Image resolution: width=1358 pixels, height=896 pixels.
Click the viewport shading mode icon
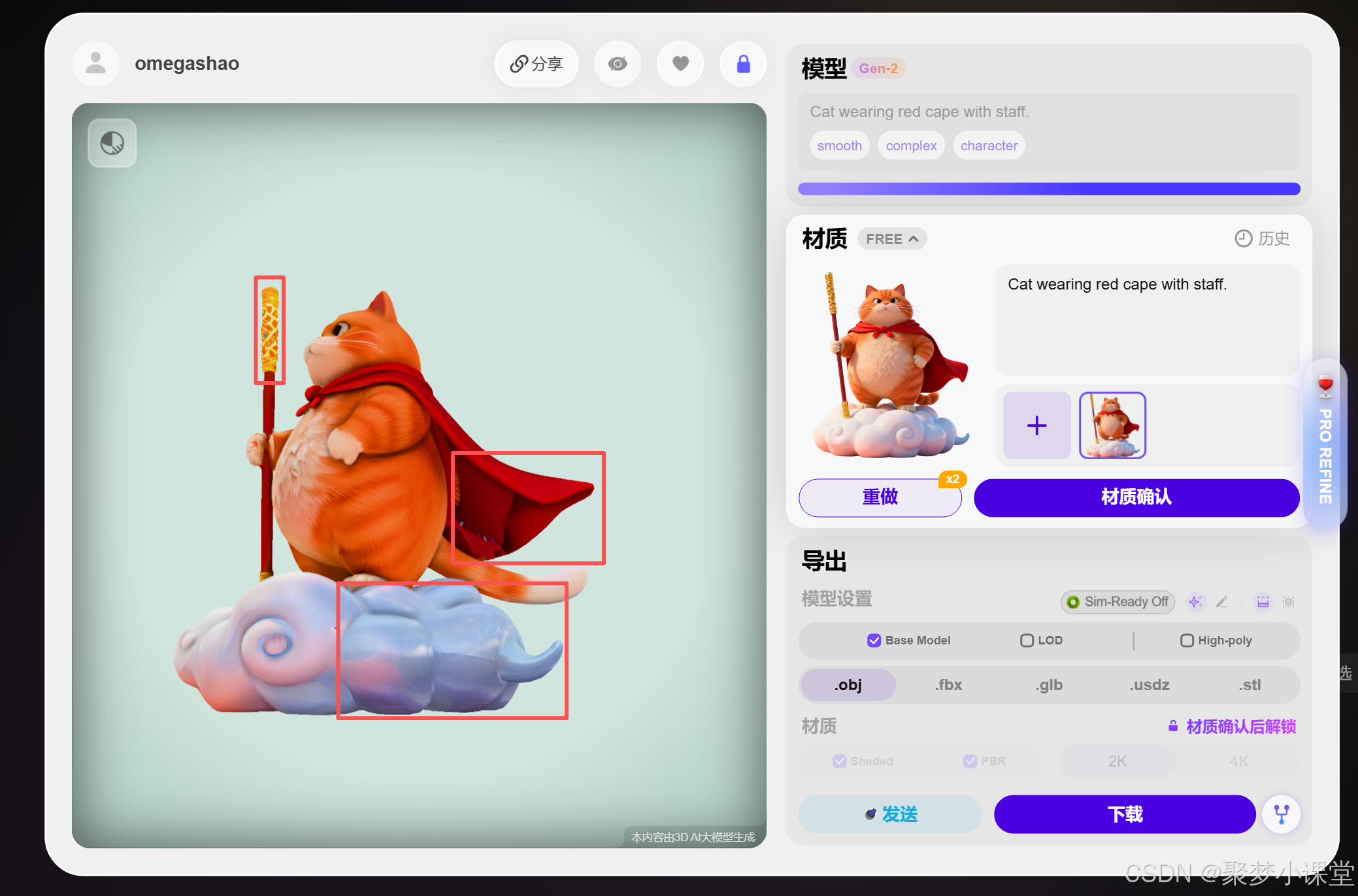(x=112, y=143)
